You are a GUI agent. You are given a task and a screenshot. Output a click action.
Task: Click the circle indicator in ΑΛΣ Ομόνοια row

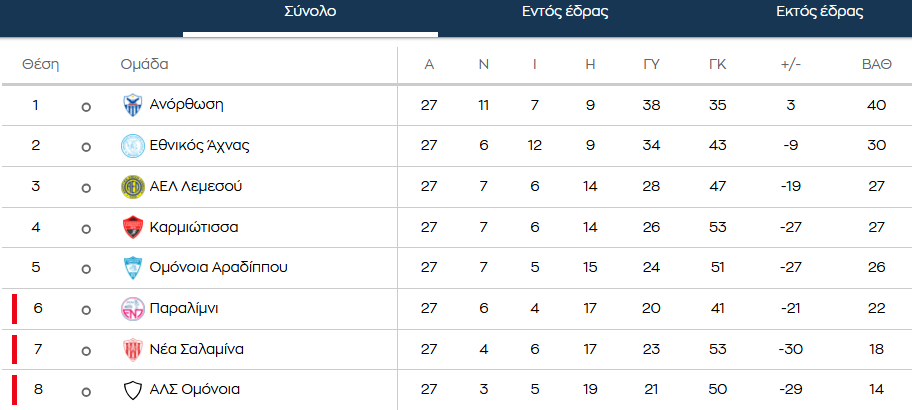coord(86,392)
